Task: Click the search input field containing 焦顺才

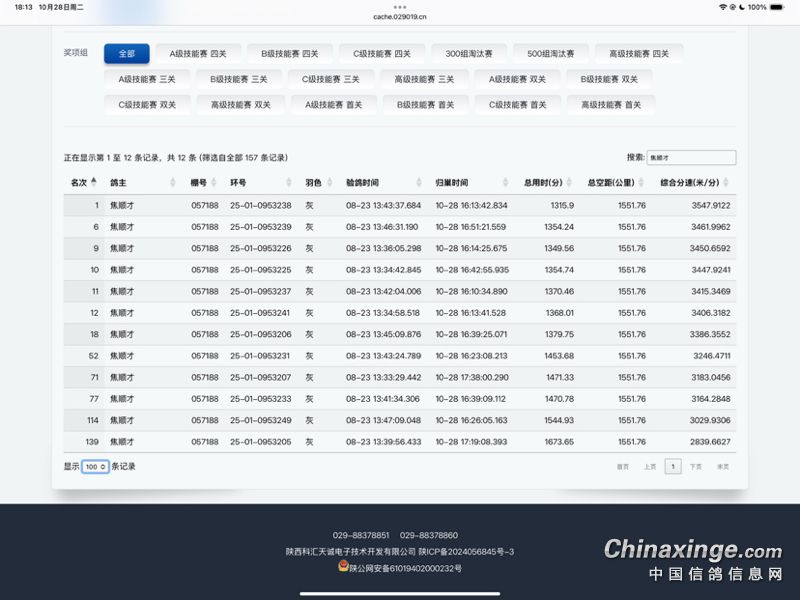Action: 691,157
